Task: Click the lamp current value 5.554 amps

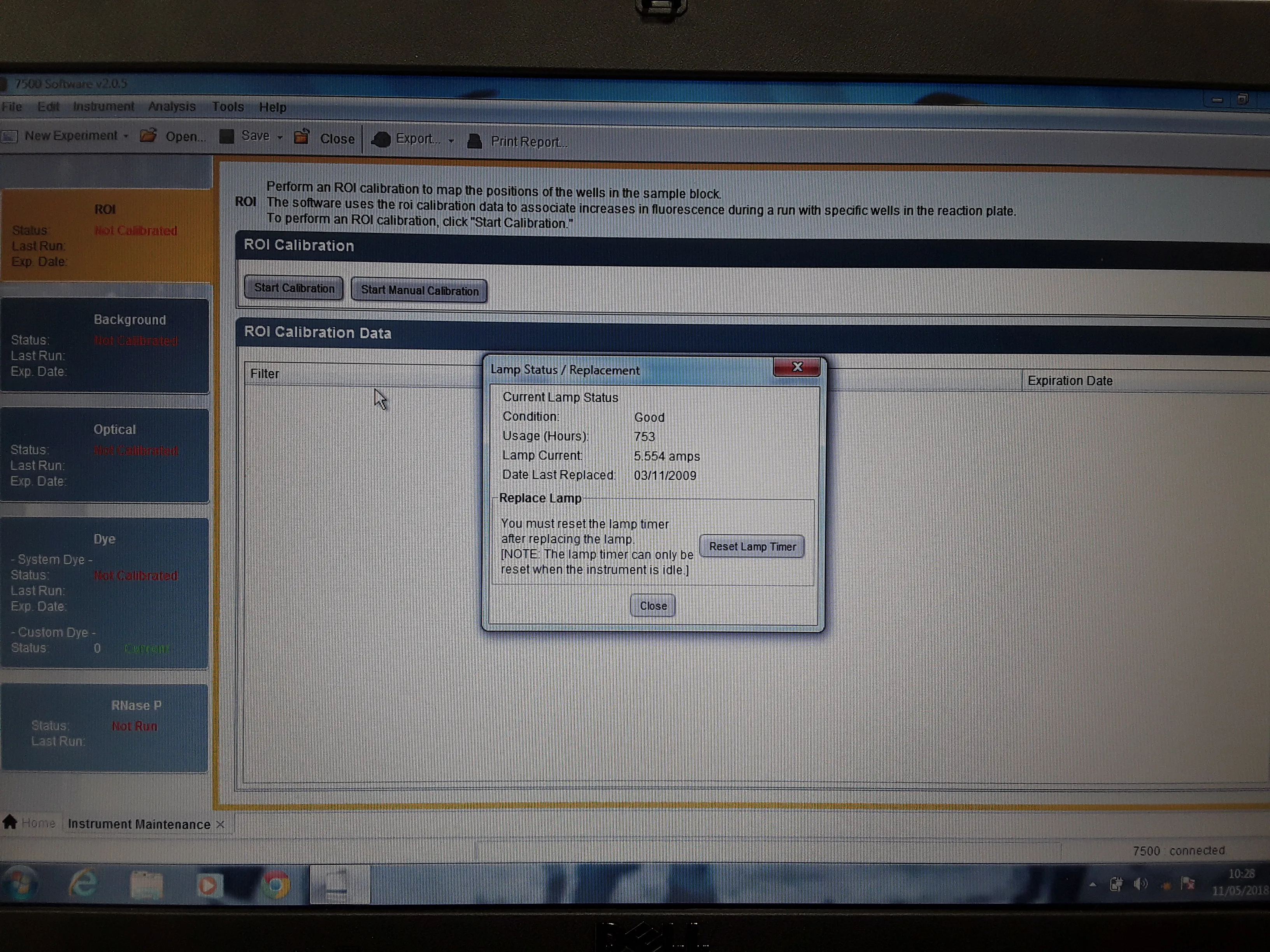Action: coord(667,456)
